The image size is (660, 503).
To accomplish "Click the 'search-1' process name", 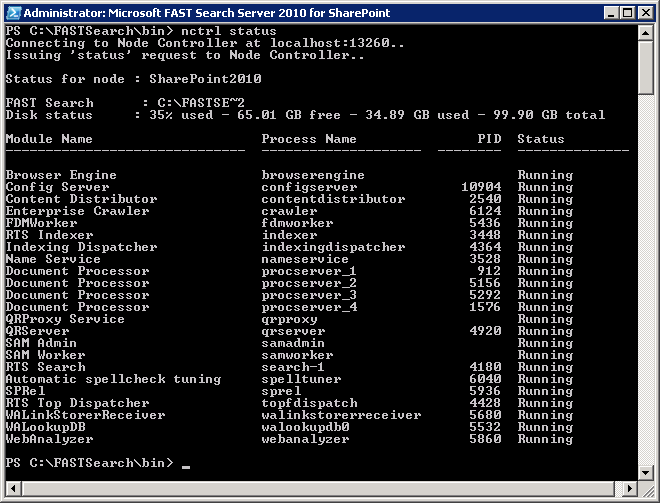I will click(293, 367).
